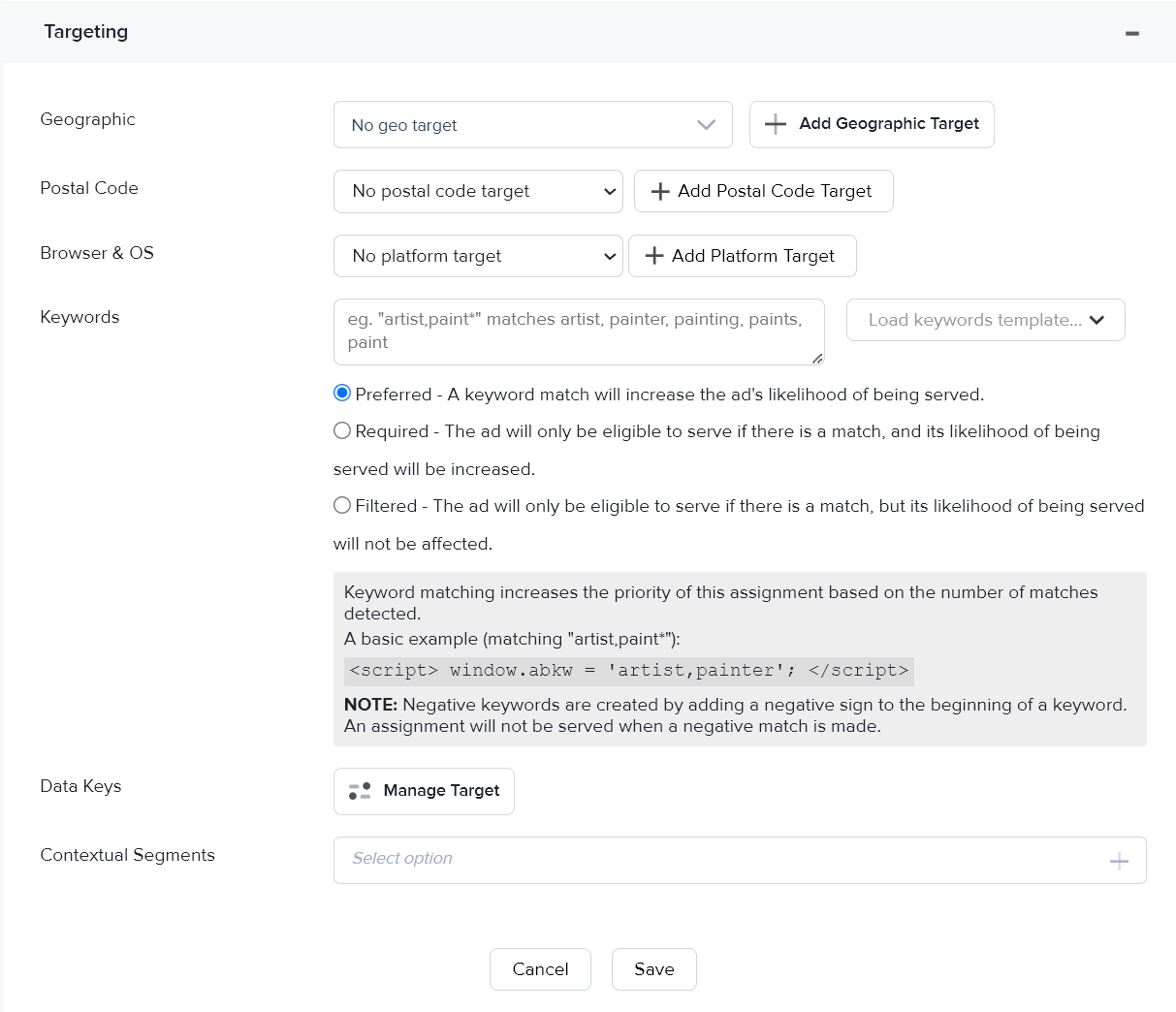Focus the Keywords text area
The height and width of the screenshot is (1012, 1176).
coord(579,332)
